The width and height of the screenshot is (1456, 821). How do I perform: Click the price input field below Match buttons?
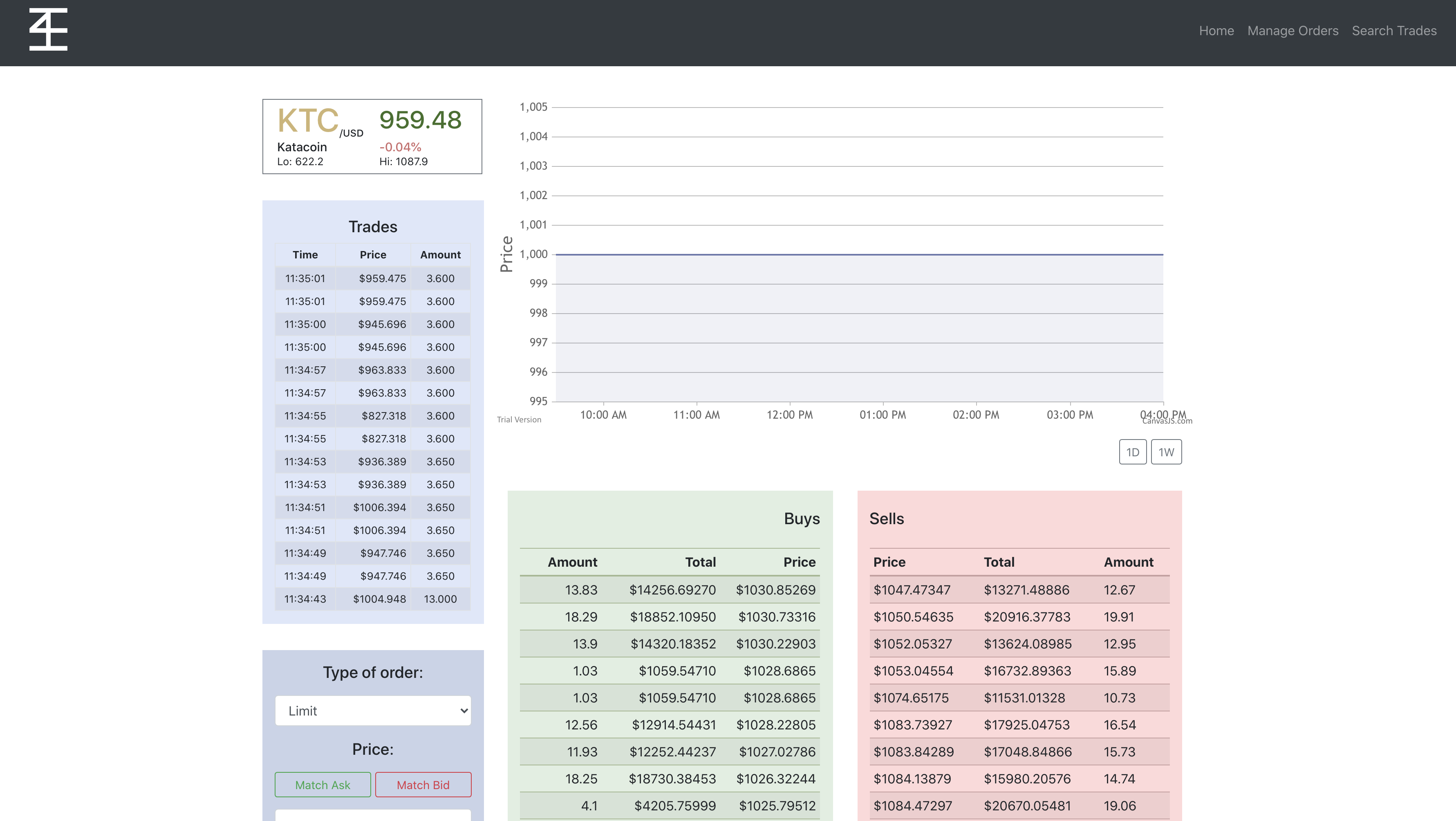[373, 815]
